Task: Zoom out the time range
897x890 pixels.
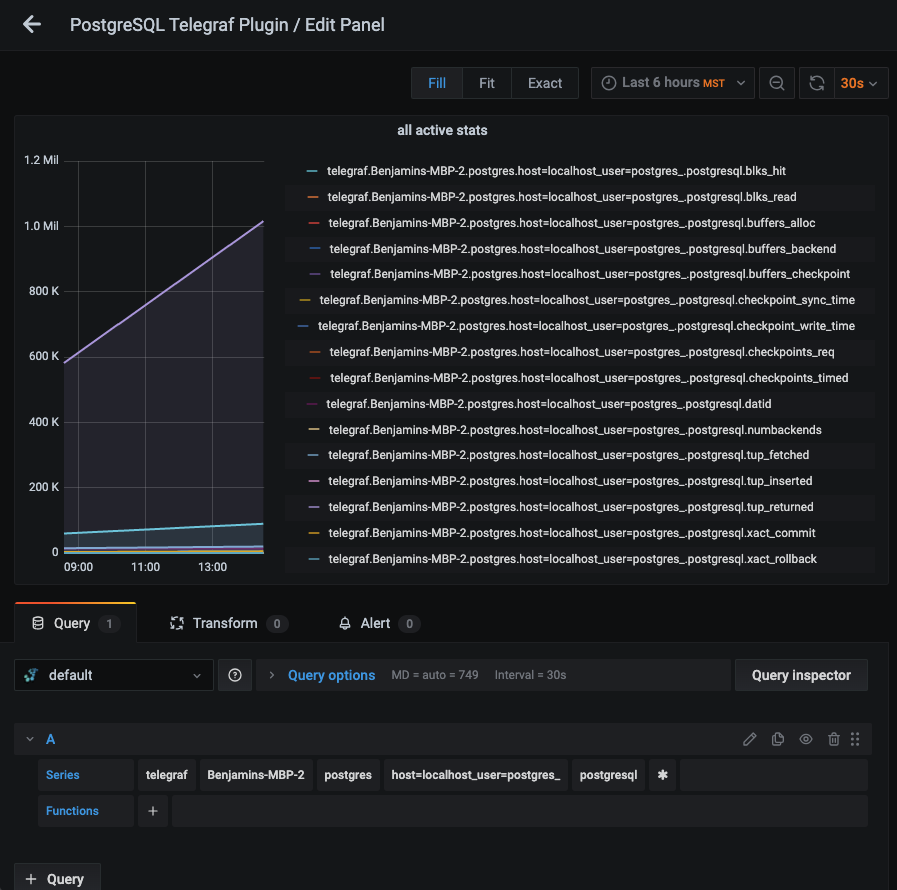Action: pos(776,83)
